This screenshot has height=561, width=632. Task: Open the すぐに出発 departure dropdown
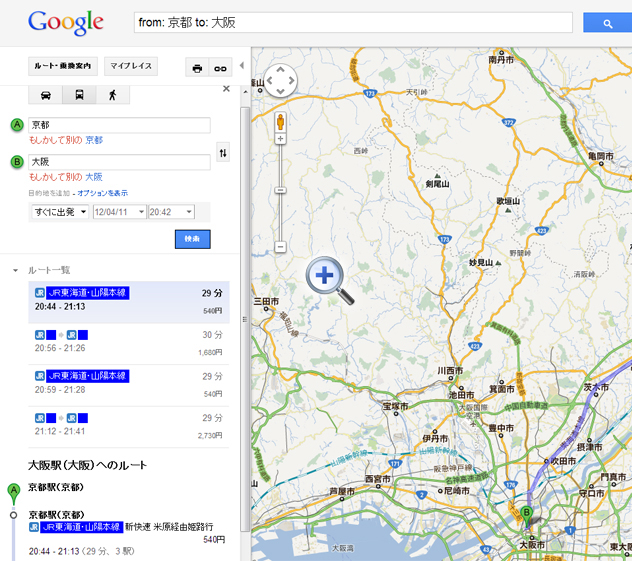coord(60,212)
